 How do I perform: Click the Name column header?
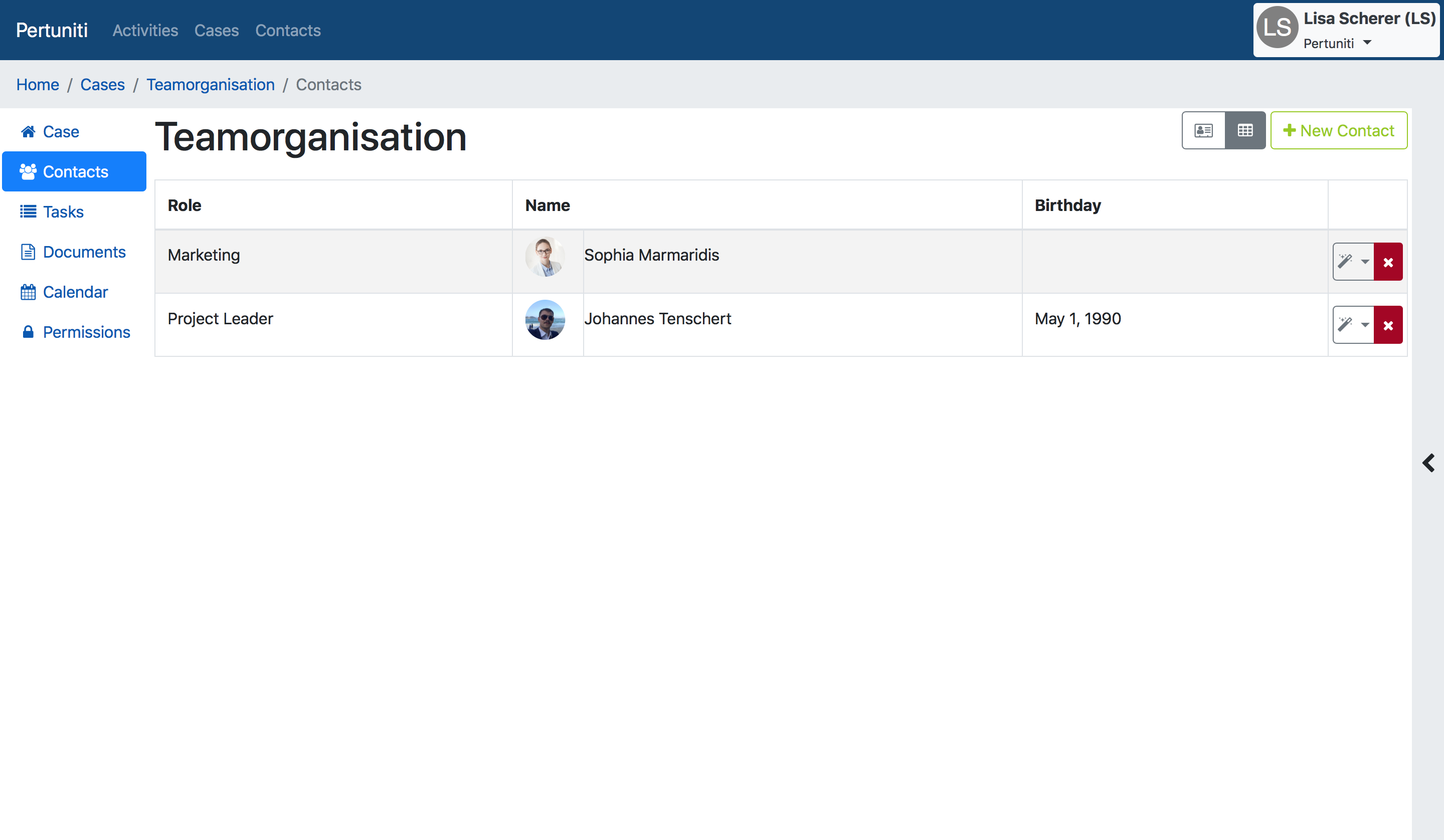coord(767,205)
